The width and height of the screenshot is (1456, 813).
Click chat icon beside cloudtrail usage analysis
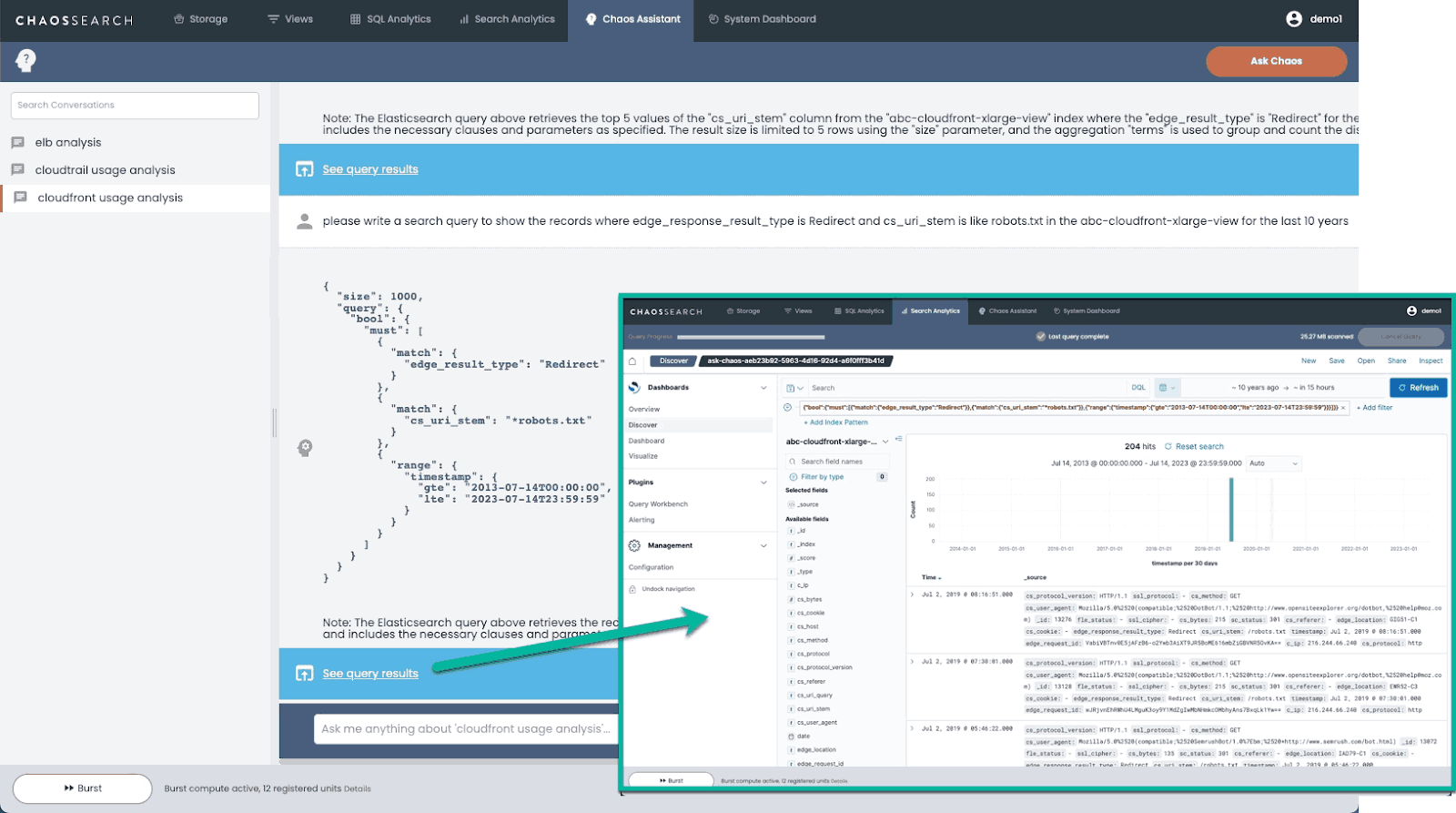point(18,170)
